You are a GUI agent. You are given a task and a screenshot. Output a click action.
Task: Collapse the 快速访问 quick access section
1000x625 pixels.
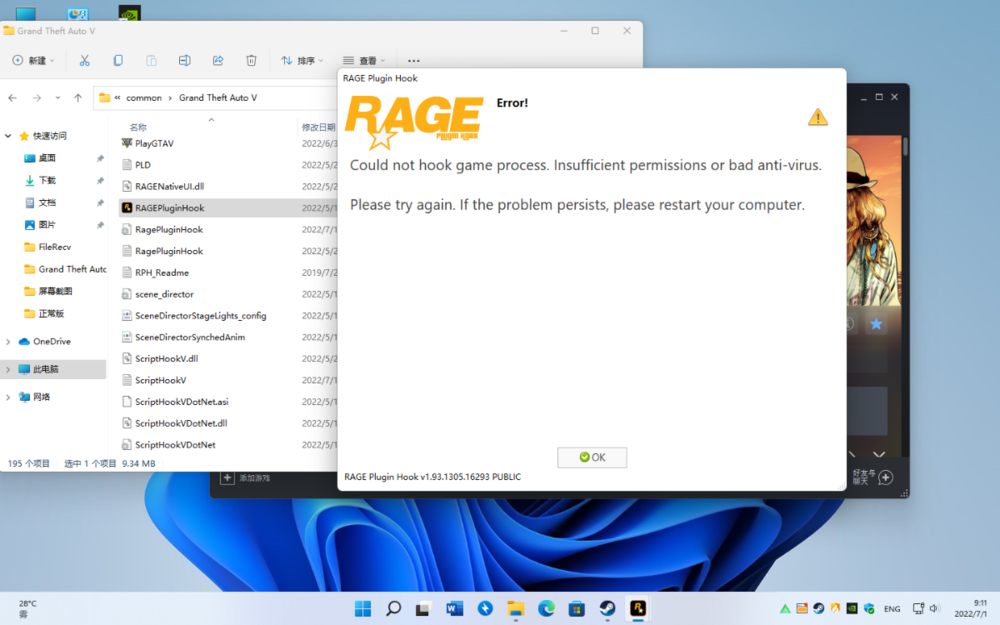point(9,135)
